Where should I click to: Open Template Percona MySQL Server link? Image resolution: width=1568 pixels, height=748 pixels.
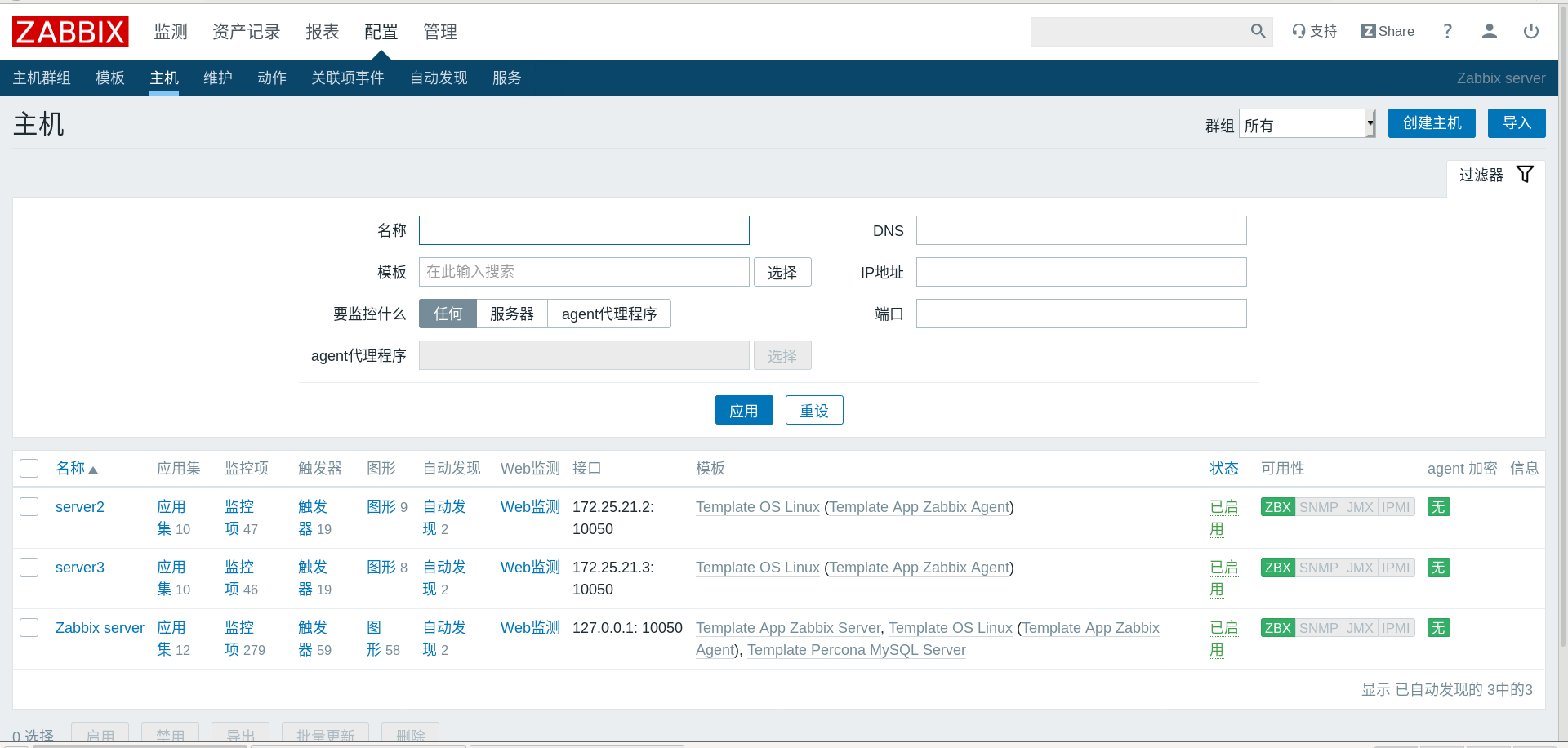(x=856, y=650)
